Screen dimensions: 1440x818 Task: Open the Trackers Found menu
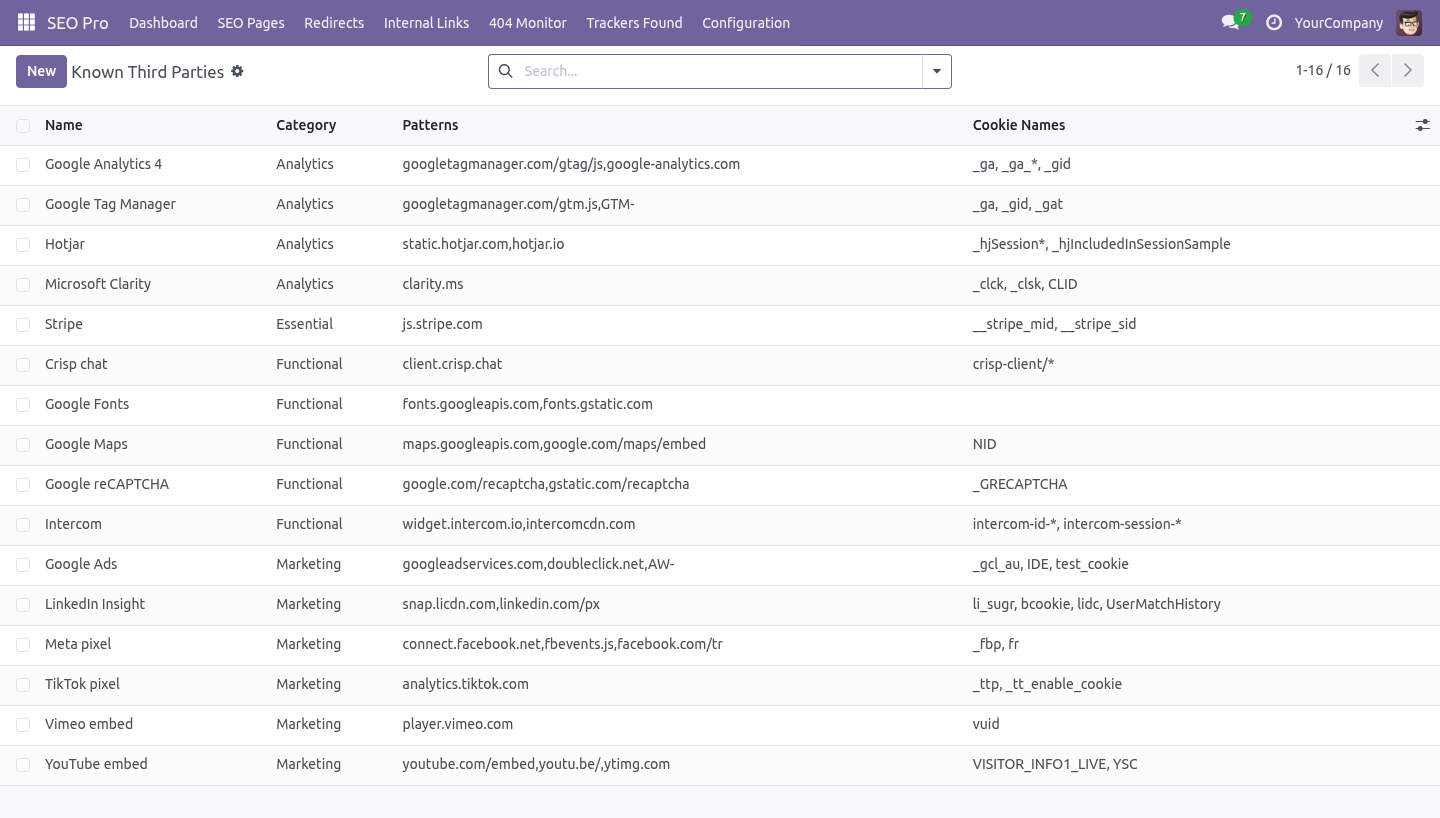coord(634,22)
